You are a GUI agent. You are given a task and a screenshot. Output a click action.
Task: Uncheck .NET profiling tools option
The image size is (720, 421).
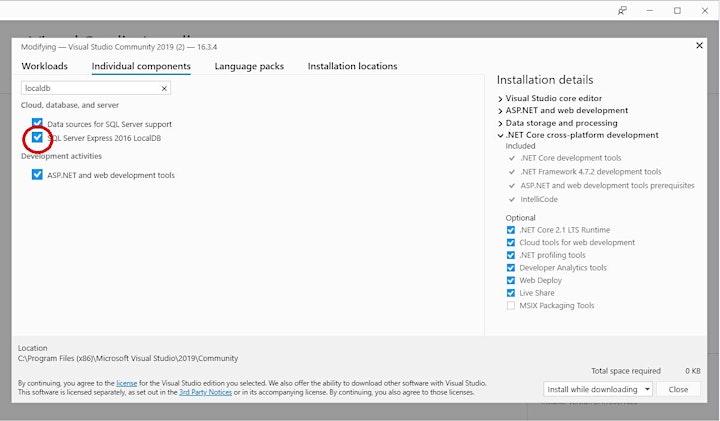(511, 255)
